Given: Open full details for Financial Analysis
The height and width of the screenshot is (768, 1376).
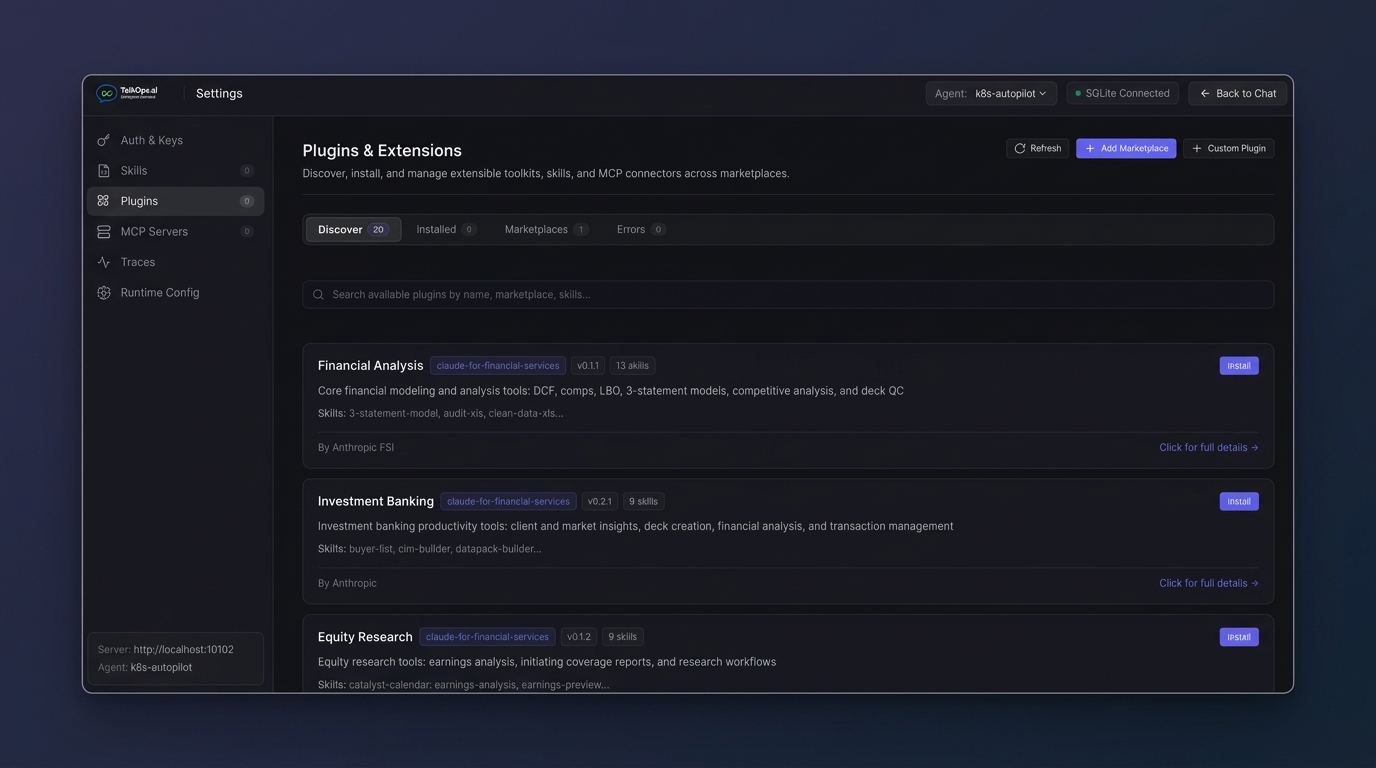Looking at the screenshot, I should coord(1208,448).
